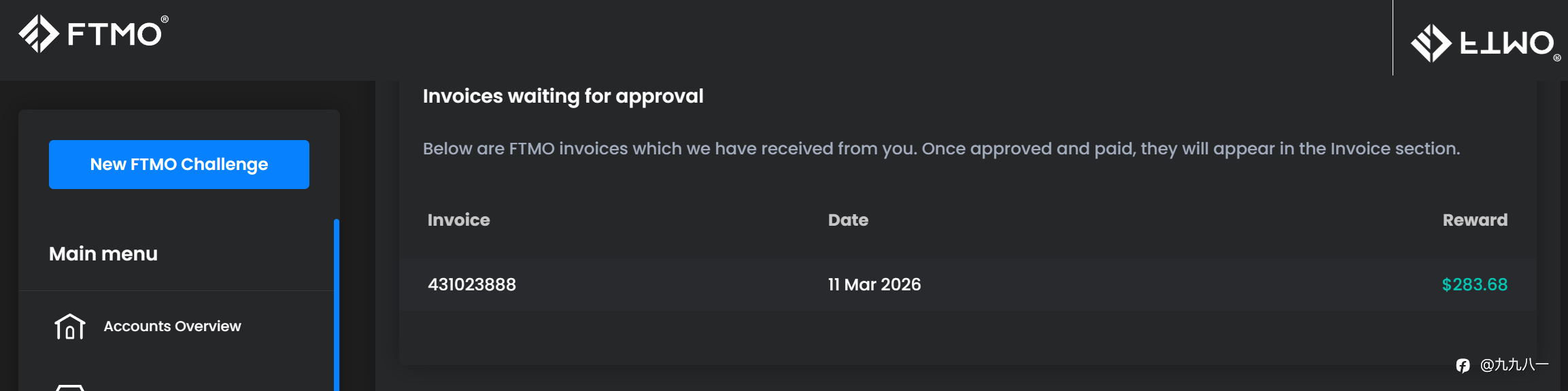Click the mirrored FTMO diamond emblem at top-right
The height and width of the screenshot is (391, 1568).
[1431, 44]
